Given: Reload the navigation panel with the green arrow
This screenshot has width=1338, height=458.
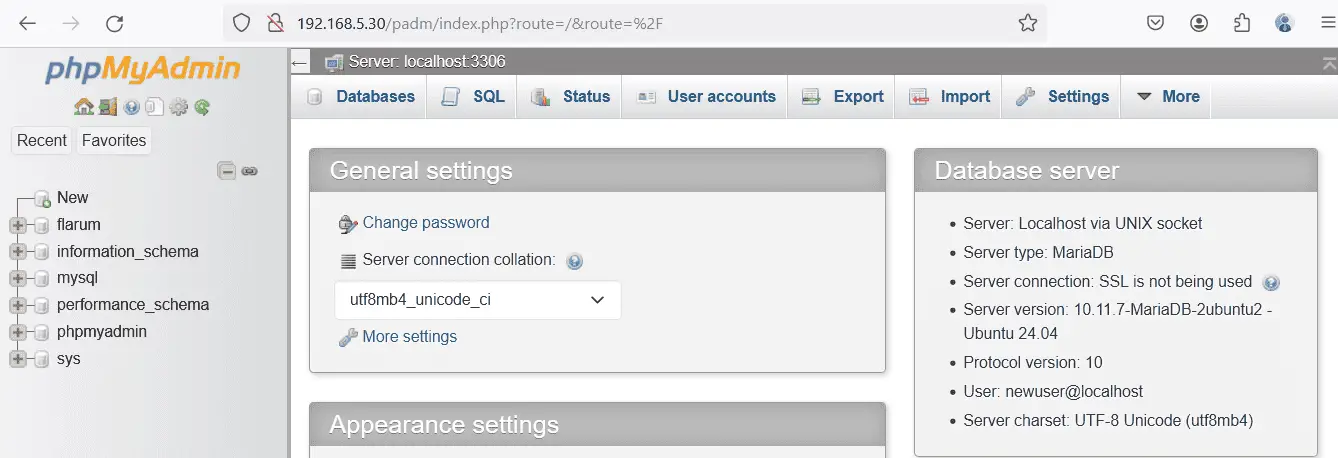Looking at the screenshot, I should click(x=202, y=107).
